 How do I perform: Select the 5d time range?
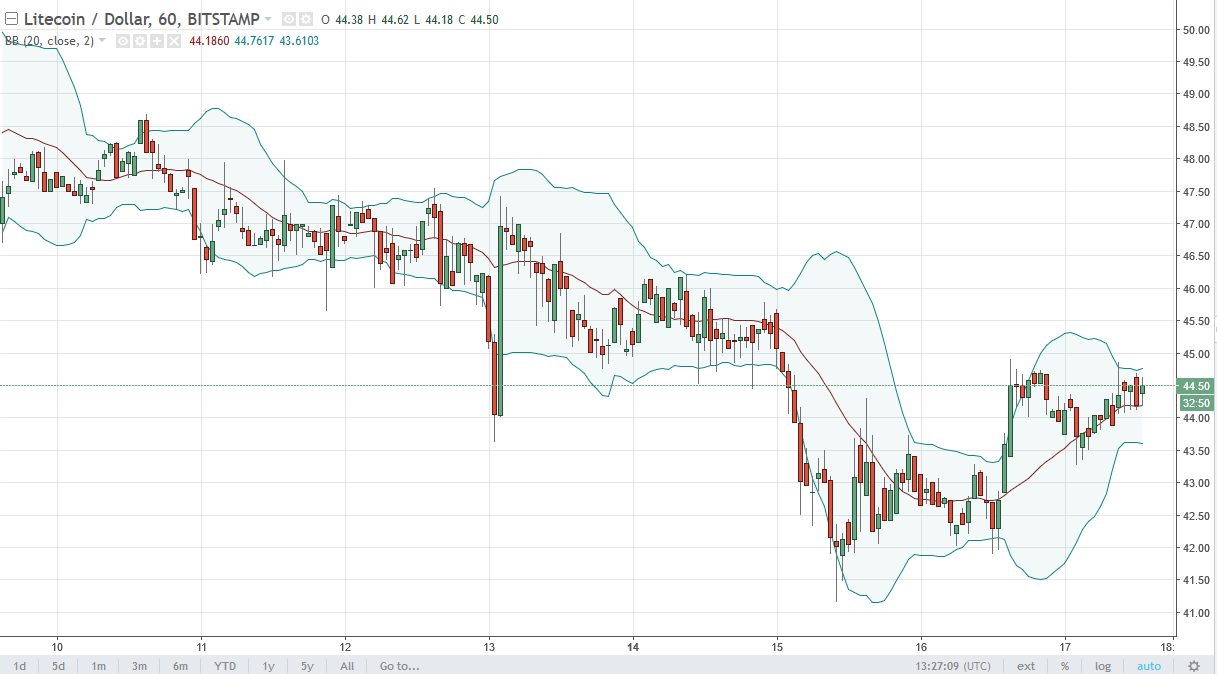point(58,666)
